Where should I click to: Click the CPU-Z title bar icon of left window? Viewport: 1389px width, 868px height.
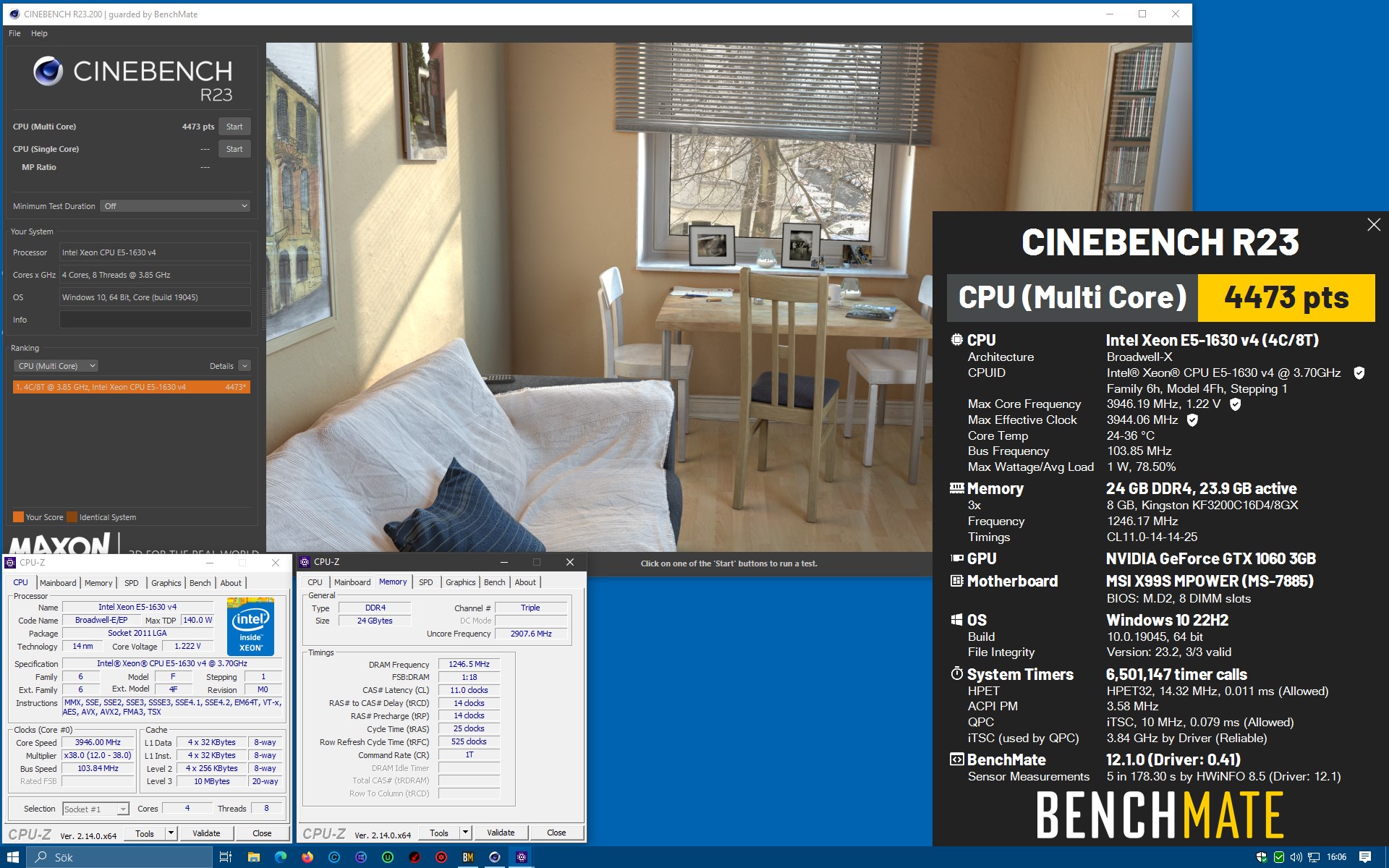coord(11,563)
